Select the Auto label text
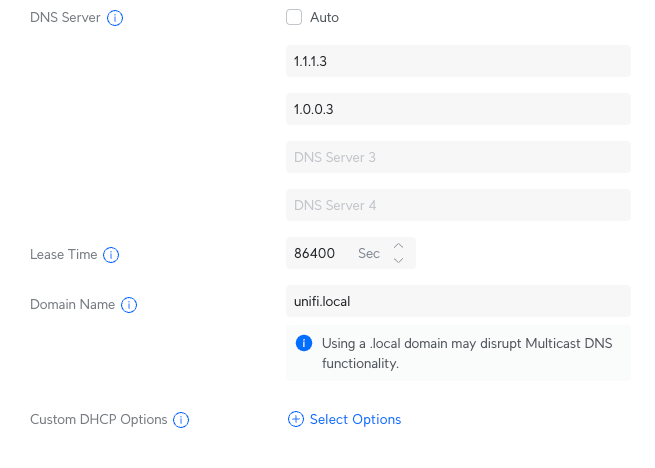 coord(324,18)
